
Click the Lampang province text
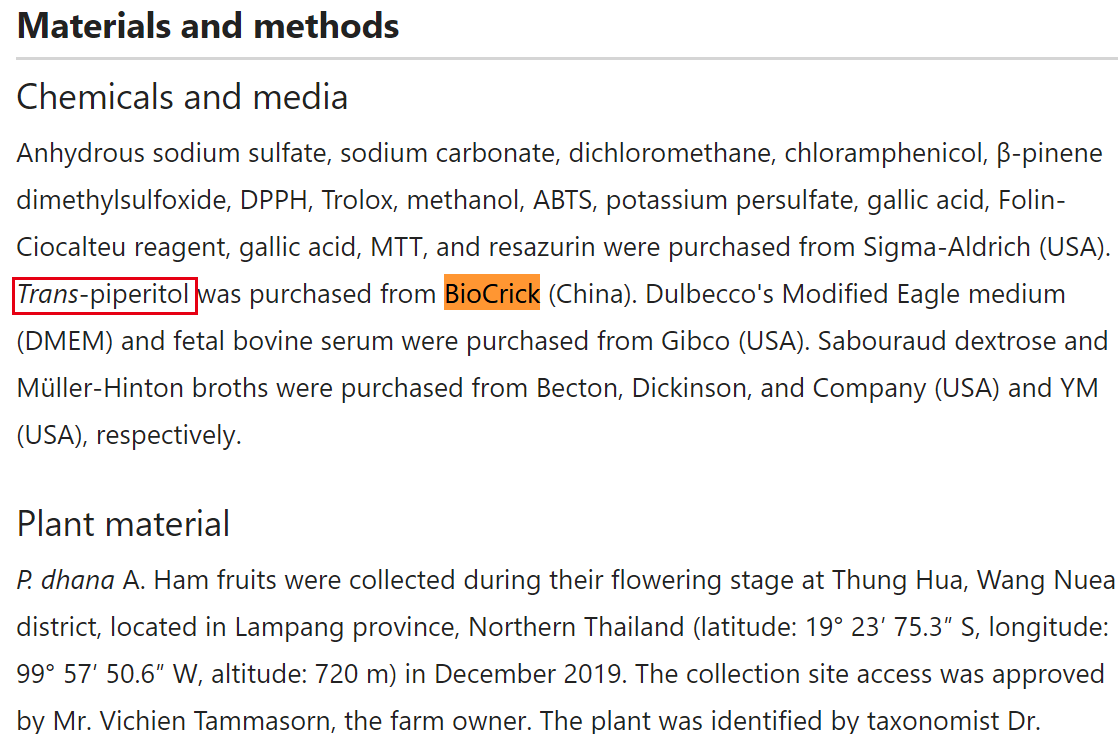(x=347, y=628)
